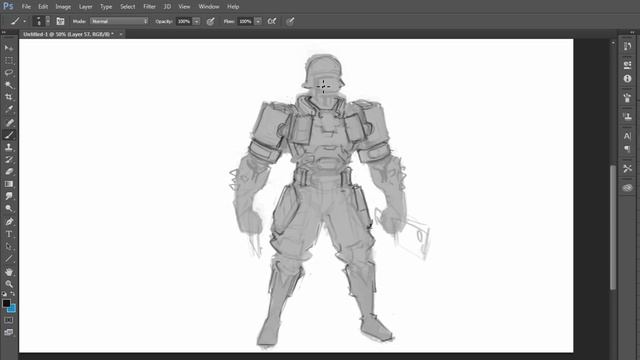
Task: Open the blending Mode dropdown
Action: point(119,21)
